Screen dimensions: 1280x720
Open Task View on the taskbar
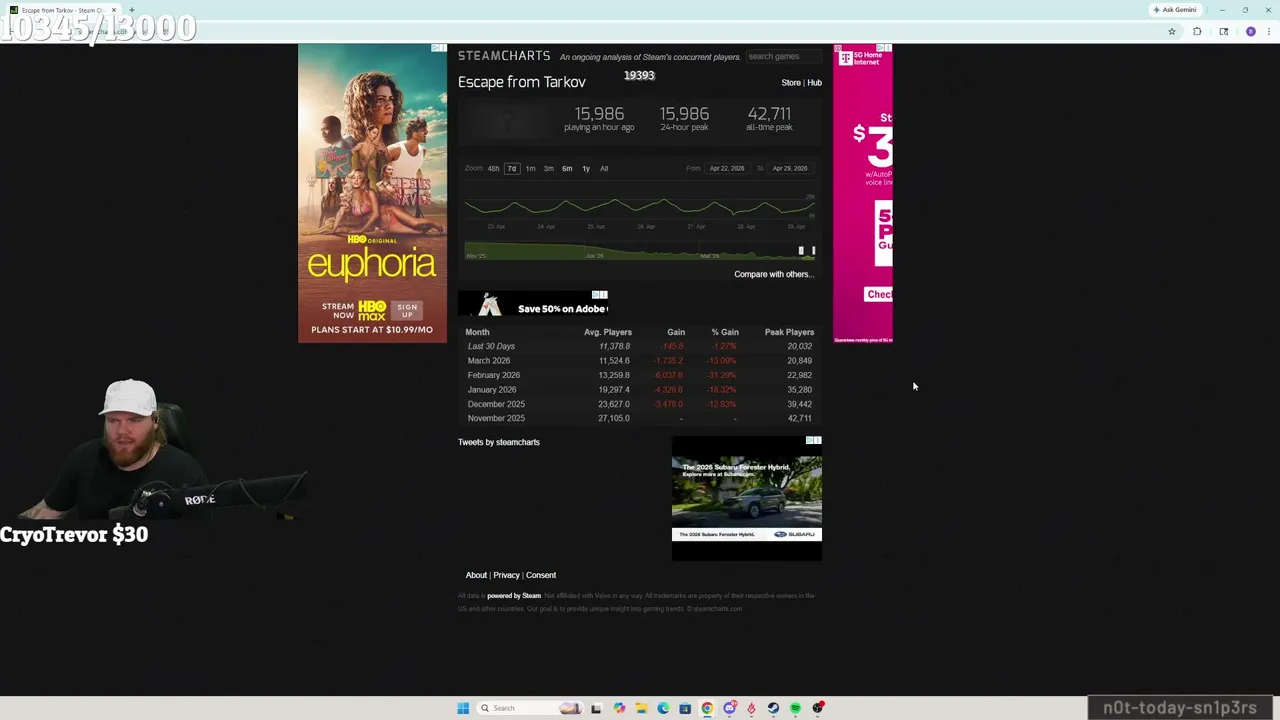[x=596, y=708]
